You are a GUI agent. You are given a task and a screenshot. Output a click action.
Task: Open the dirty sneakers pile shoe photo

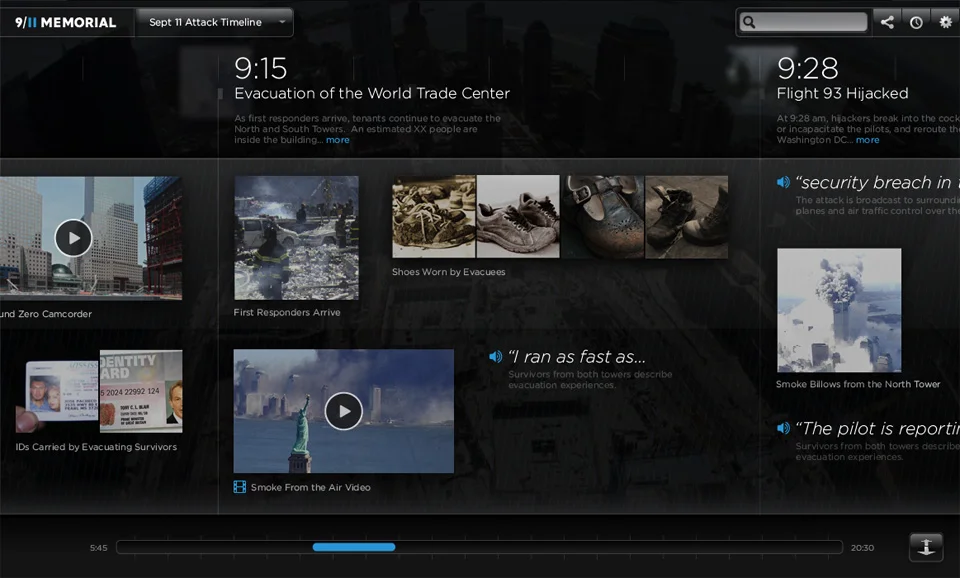(x=433, y=216)
